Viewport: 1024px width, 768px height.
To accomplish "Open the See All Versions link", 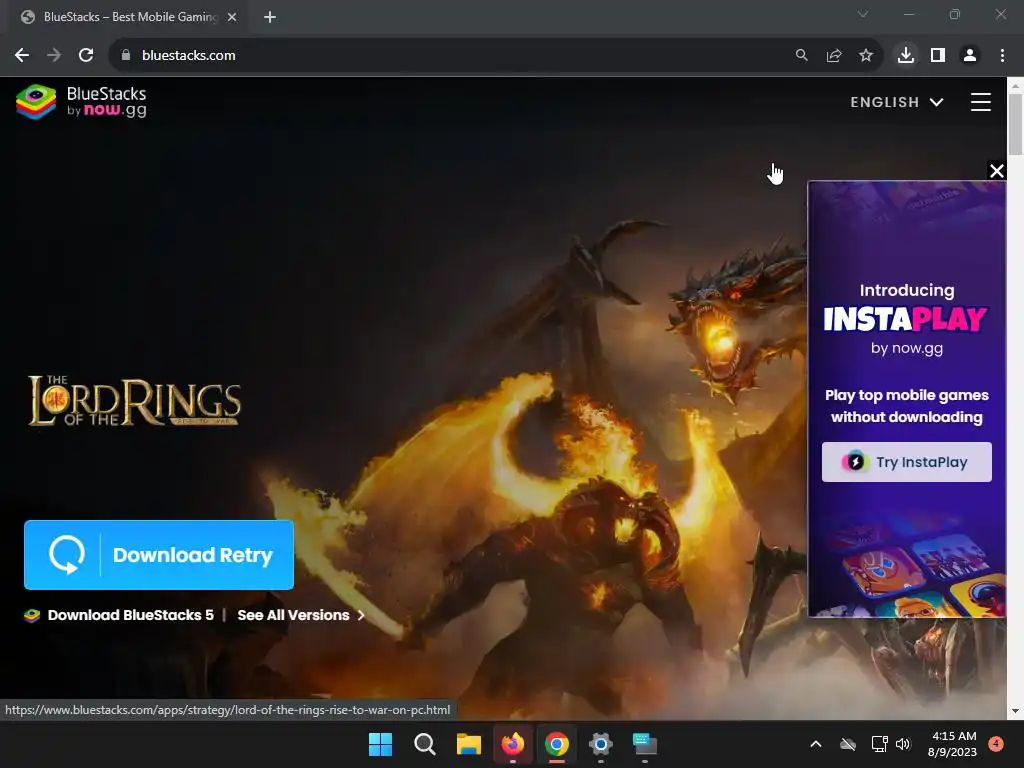I will click(x=300, y=615).
